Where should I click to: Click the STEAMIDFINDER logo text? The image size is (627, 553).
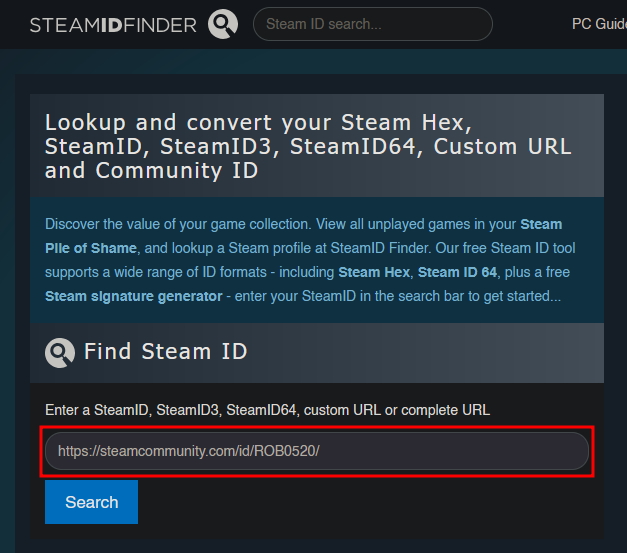coord(113,25)
